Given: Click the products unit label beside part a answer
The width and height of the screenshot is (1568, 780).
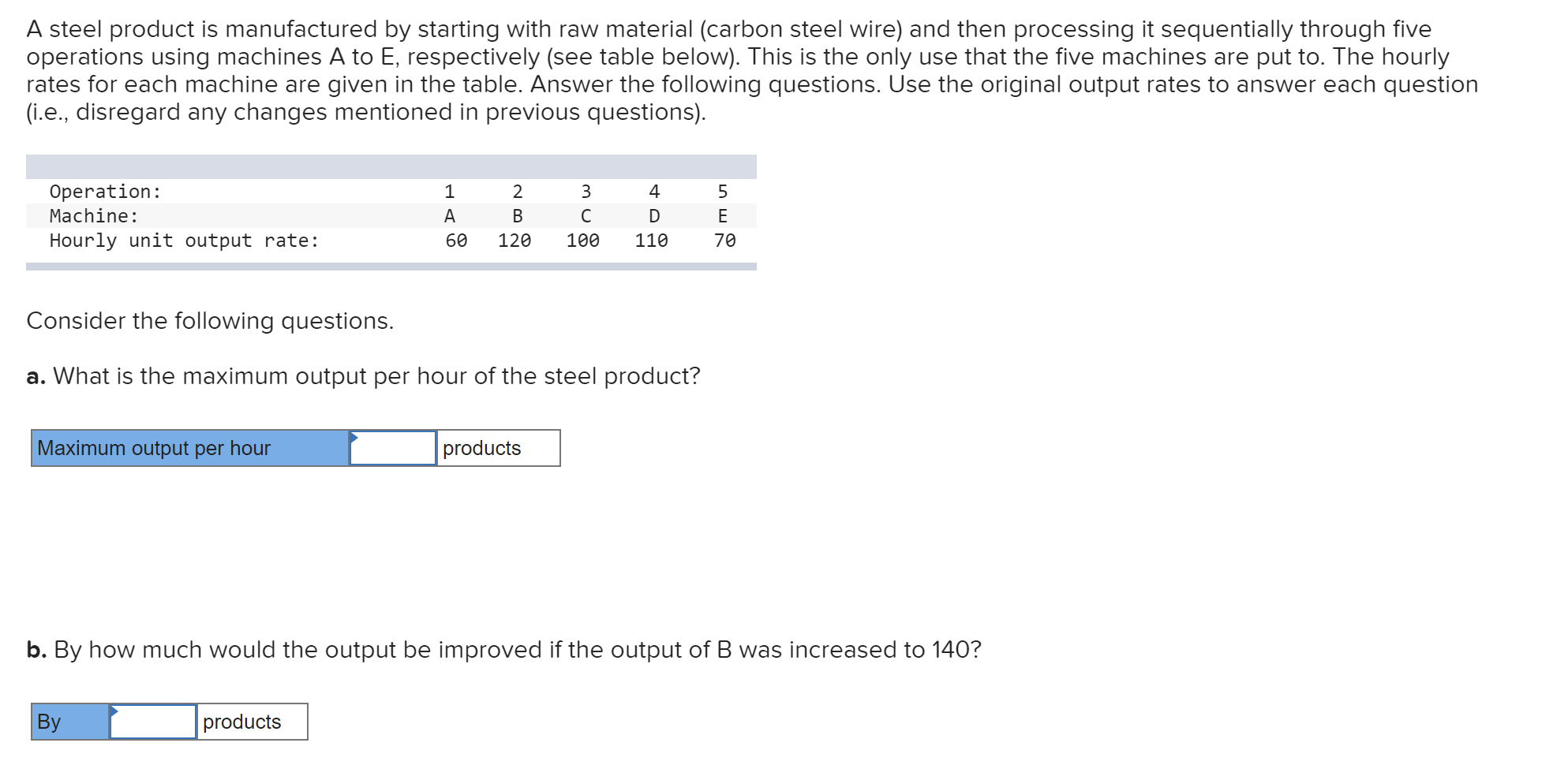Looking at the screenshot, I should pyautogui.click(x=482, y=448).
